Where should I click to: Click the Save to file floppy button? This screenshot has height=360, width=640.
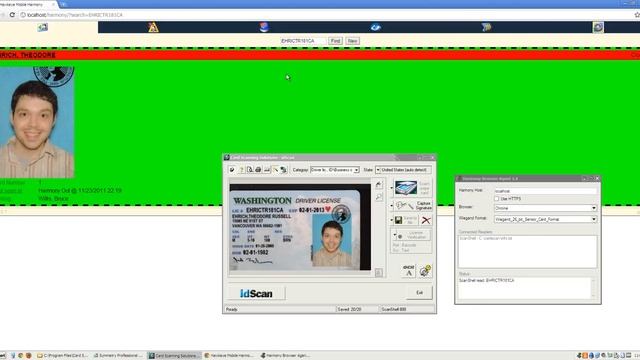coord(406,220)
